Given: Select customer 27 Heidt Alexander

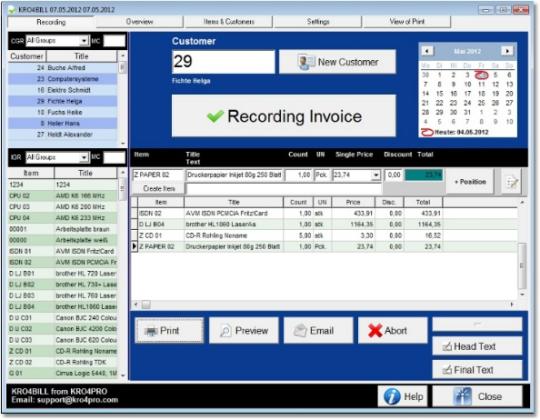Looking at the screenshot, I should [x=63, y=135].
